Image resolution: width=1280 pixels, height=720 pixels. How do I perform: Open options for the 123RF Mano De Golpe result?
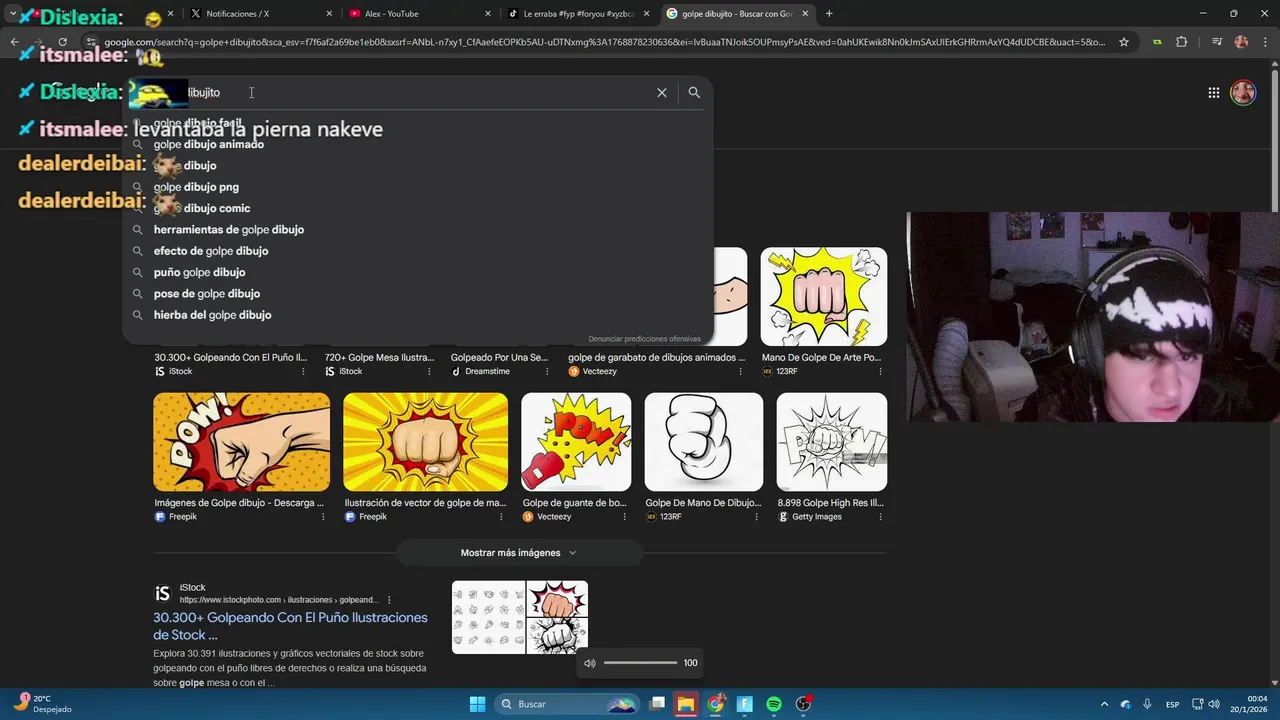click(881, 371)
